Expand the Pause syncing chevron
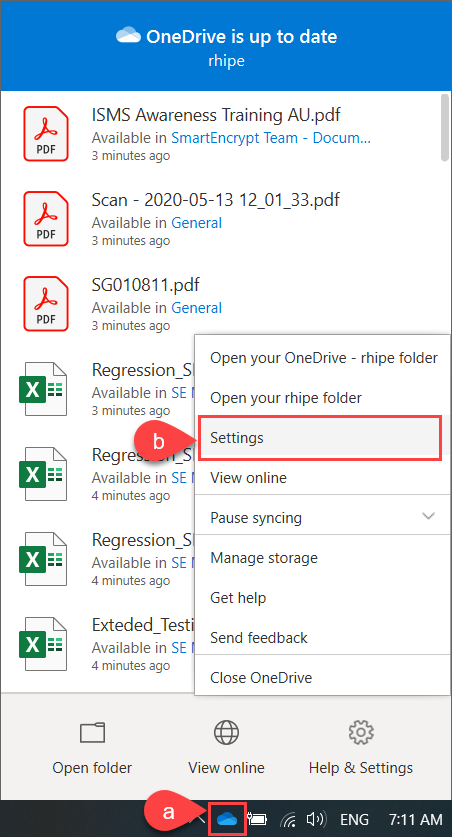Image resolution: width=452 pixels, height=837 pixels. pos(429,516)
